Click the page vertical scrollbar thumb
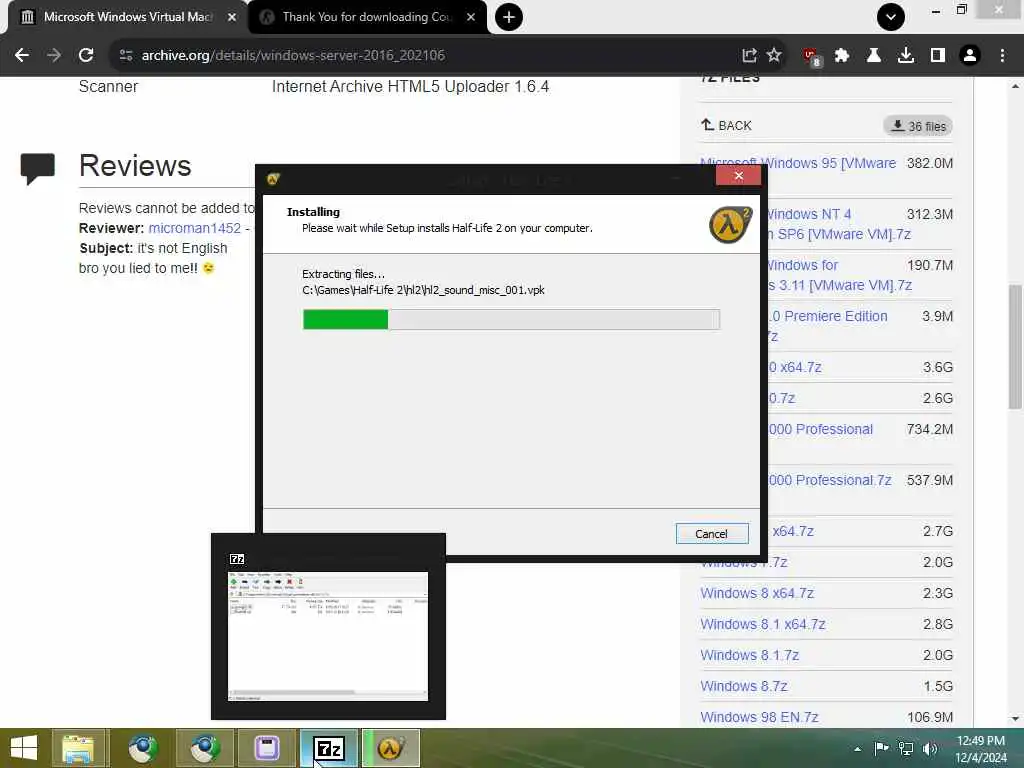 point(1015,347)
